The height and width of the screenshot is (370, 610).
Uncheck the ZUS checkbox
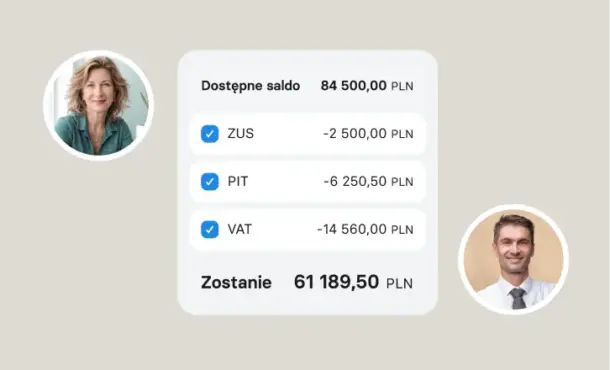[x=210, y=134]
